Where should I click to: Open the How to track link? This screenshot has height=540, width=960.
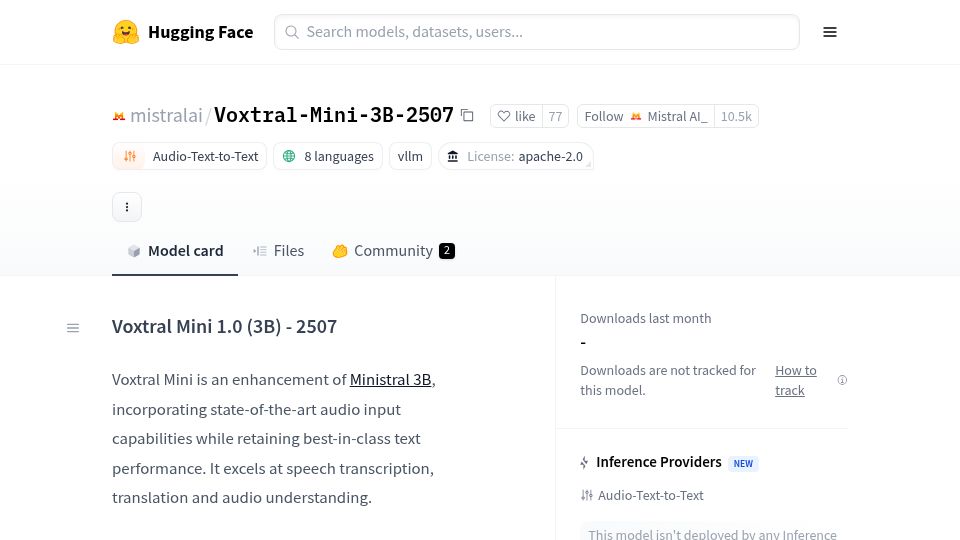point(796,380)
